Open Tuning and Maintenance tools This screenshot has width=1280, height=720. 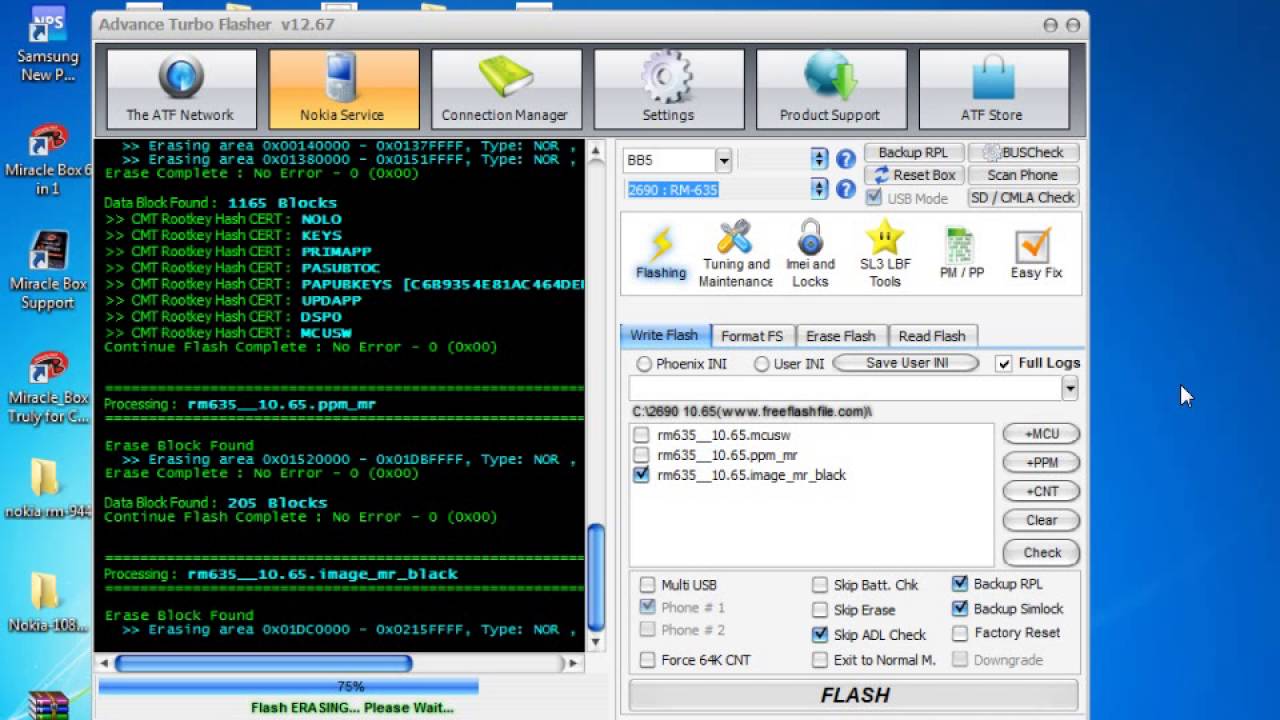pos(735,255)
